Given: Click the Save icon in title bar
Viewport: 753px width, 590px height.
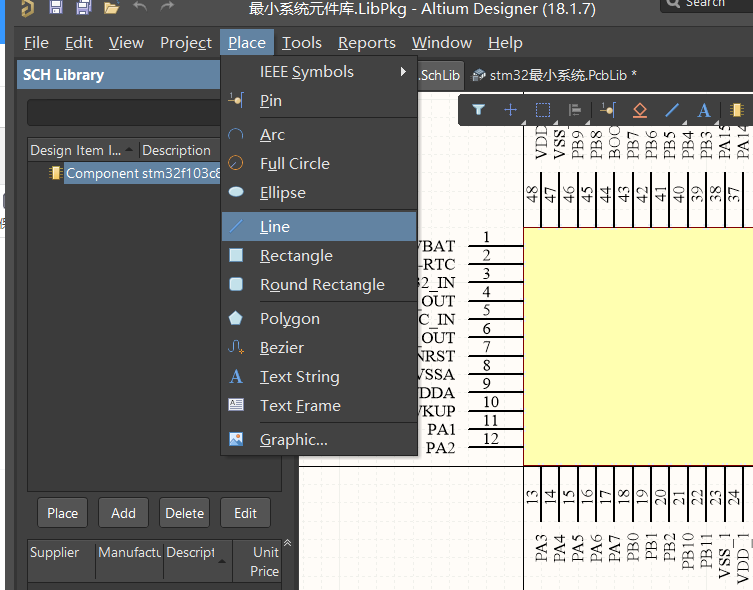Looking at the screenshot, I should (56, 7).
